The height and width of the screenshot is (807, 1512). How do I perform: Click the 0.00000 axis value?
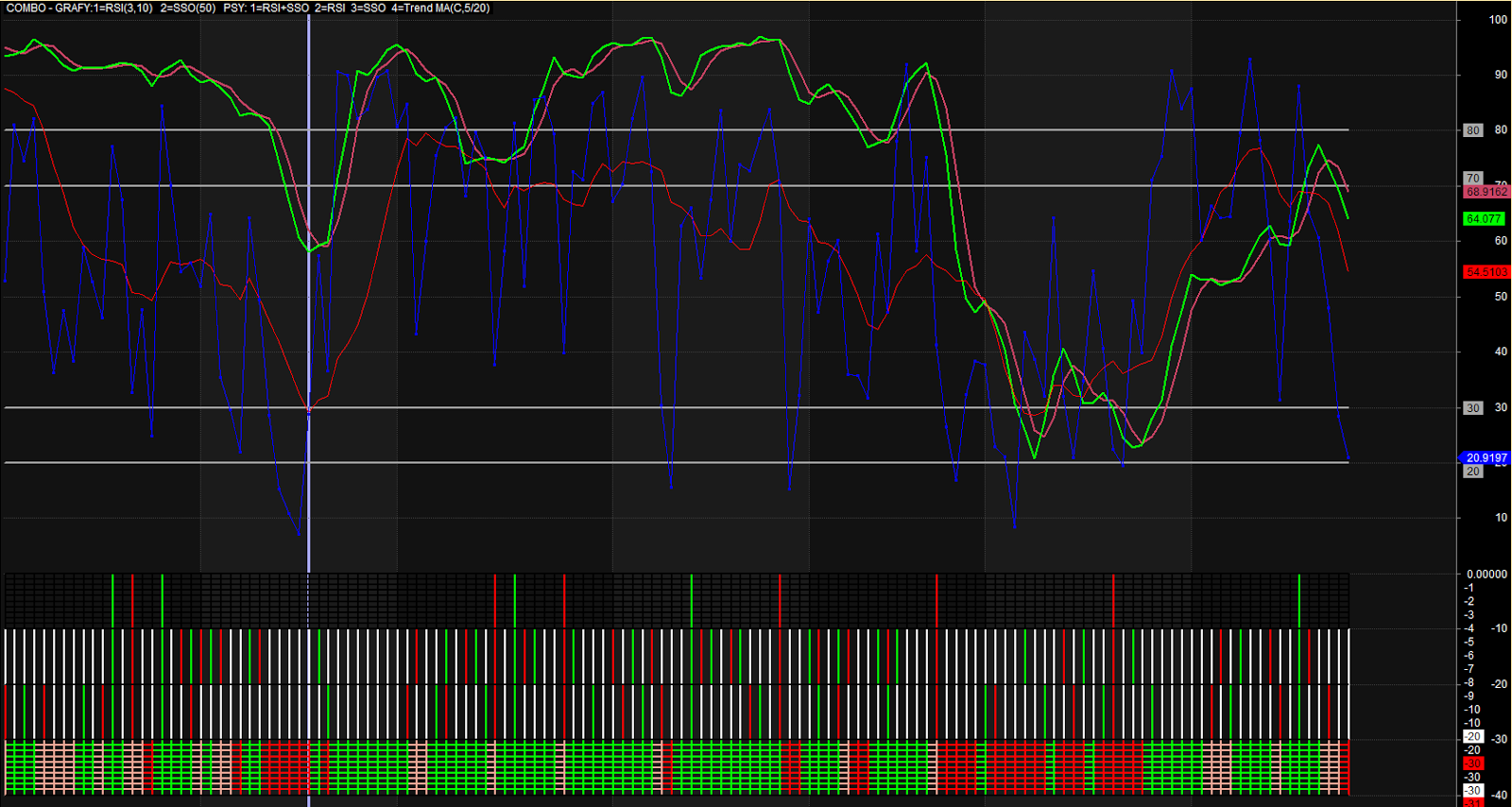pyautogui.click(x=1486, y=574)
